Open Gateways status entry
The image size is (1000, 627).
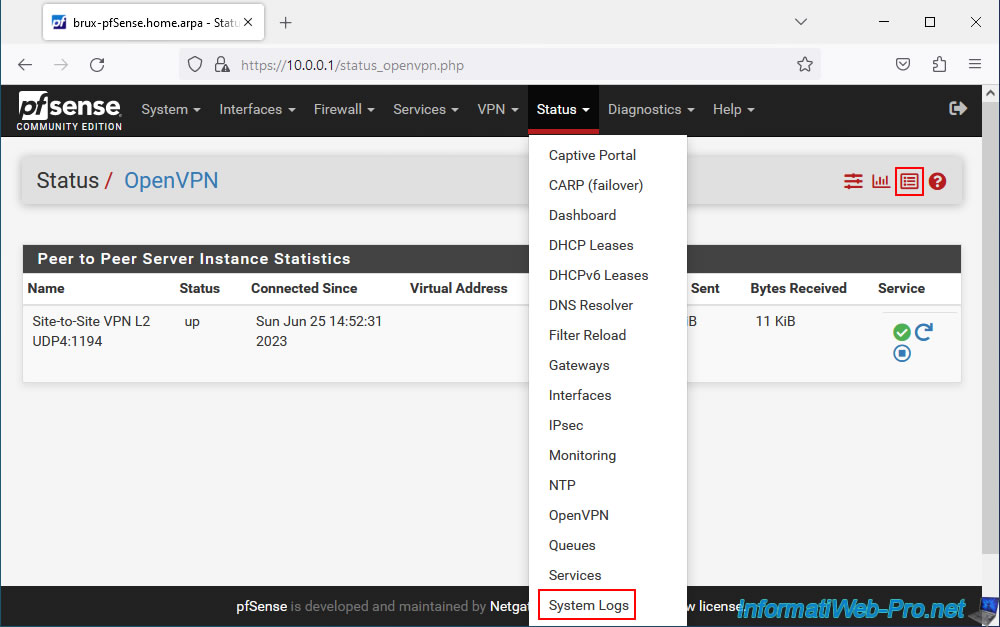[579, 365]
